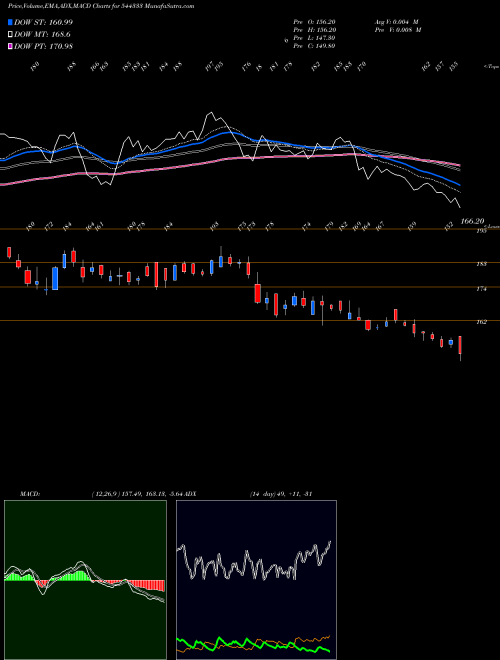Viewport: 500px width, 660px height.
Task: Select the 'DOW MT: 168.6' label
Action: 42,35
